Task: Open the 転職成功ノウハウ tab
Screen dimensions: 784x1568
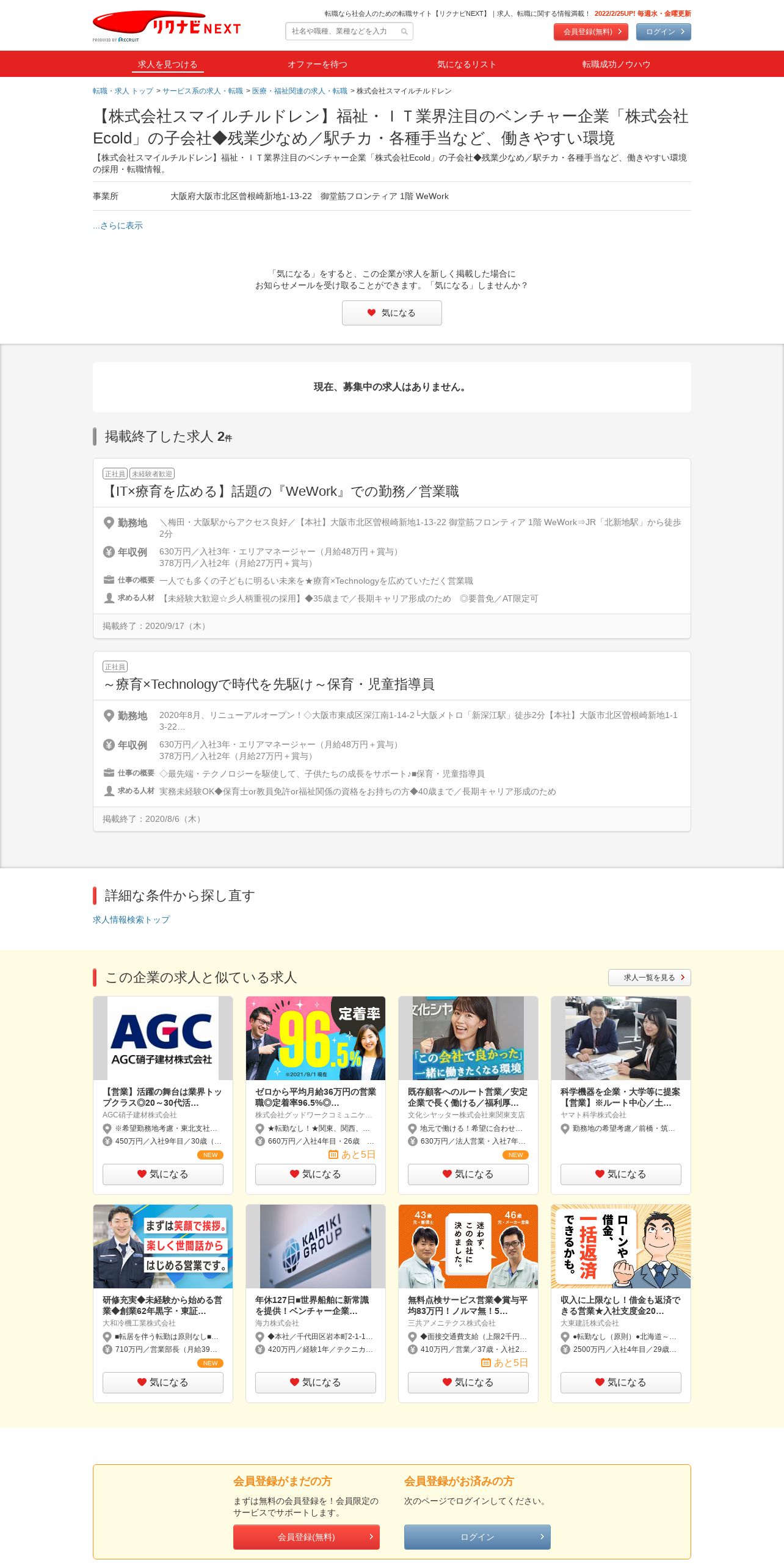Action: 616,64
